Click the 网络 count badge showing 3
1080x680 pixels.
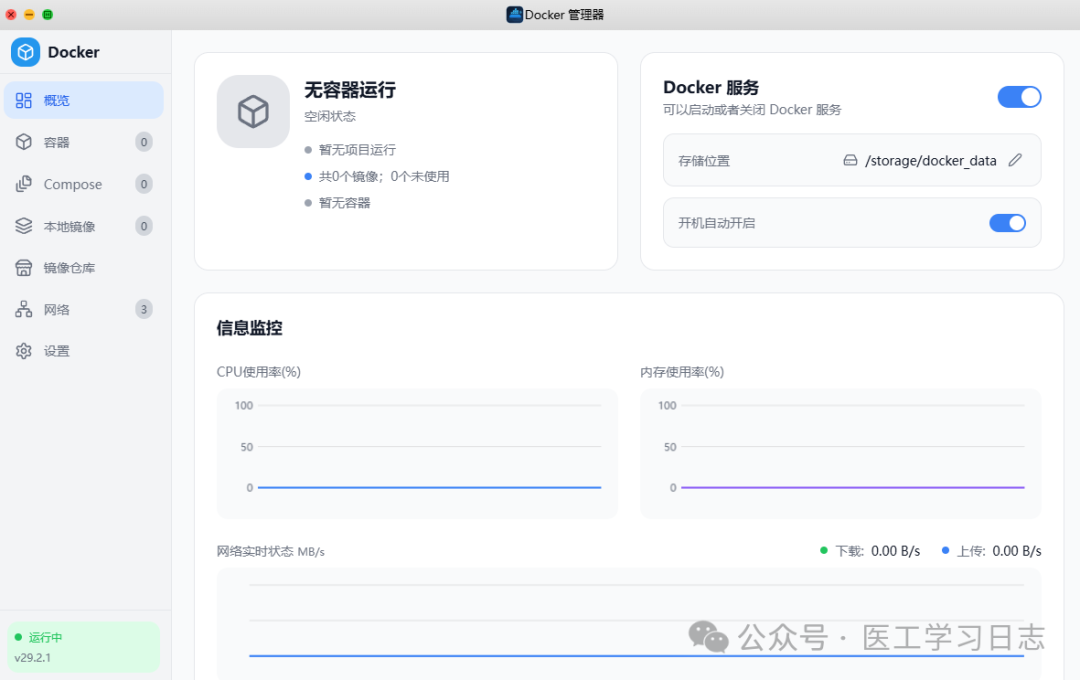pyautogui.click(x=143, y=309)
